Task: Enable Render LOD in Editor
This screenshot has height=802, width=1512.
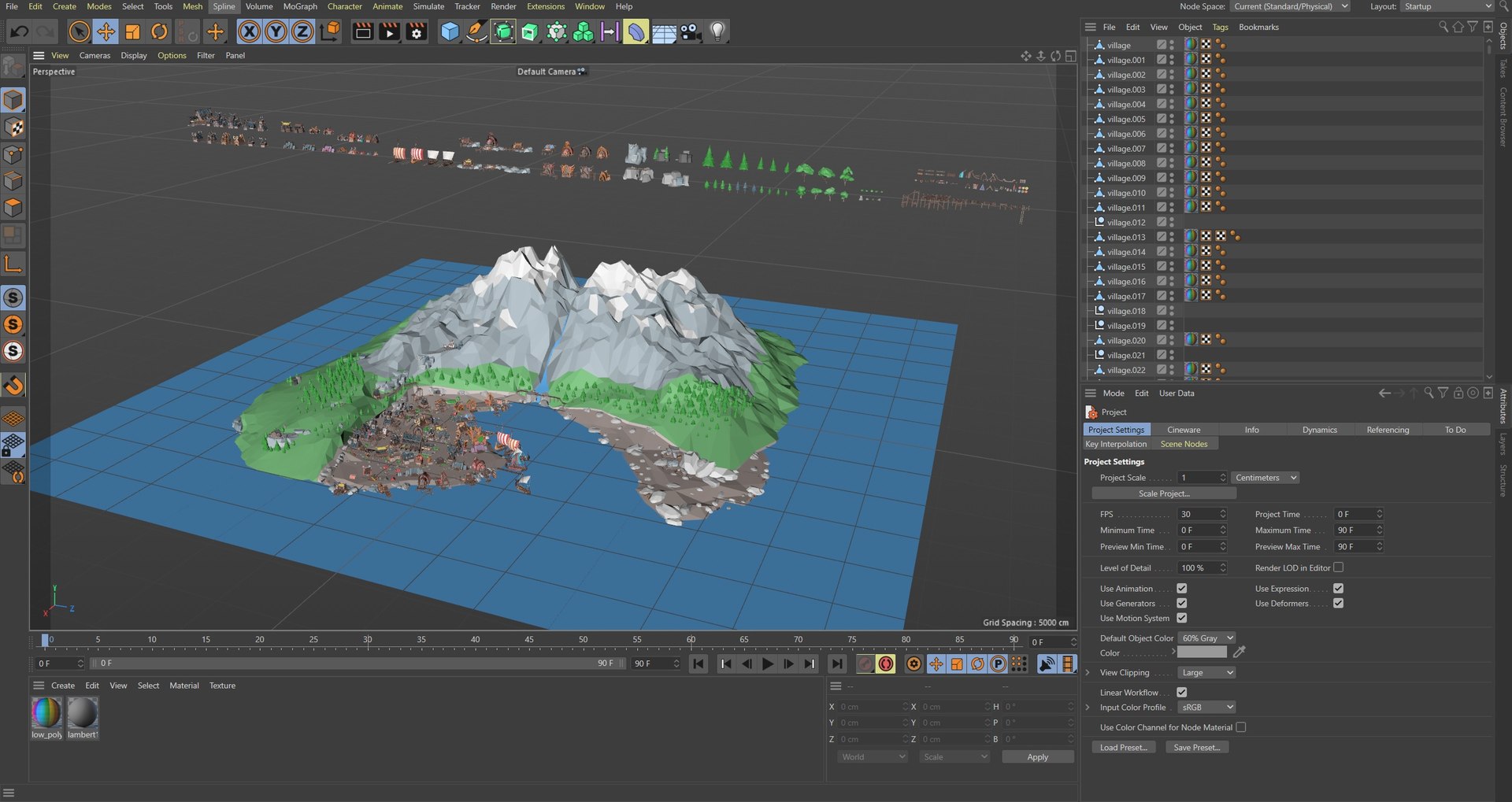Action: pos(1338,567)
